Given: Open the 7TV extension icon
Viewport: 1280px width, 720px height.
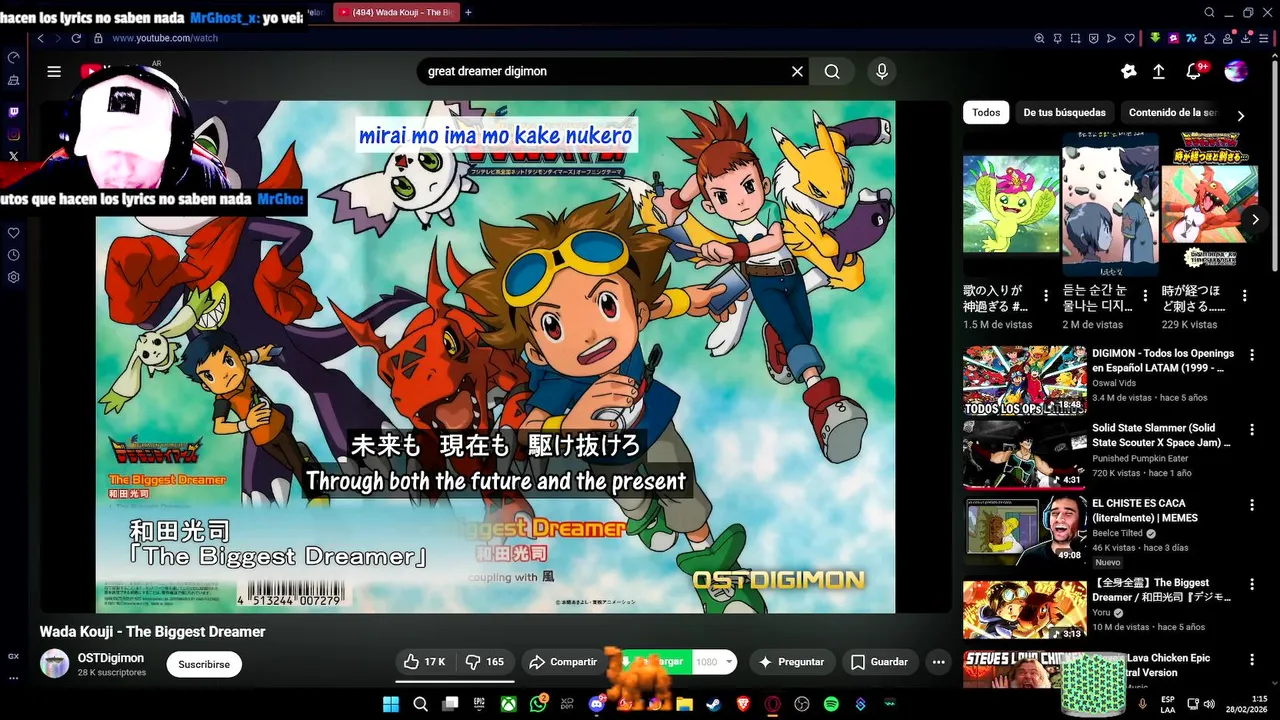Looking at the screenshot, I should (x=1191, y=38).
